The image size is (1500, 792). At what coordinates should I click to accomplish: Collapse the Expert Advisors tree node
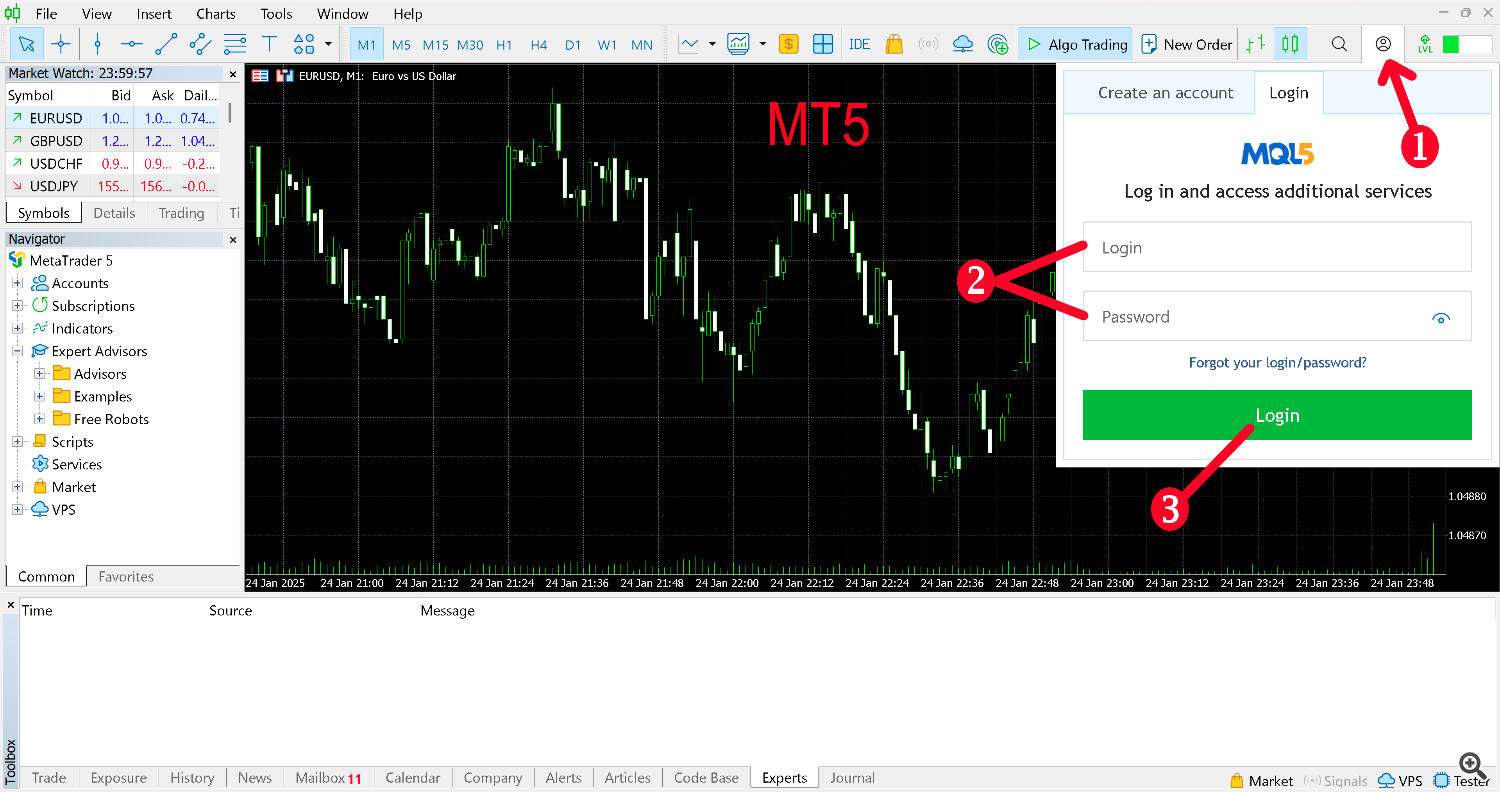(x=17, y=351)
